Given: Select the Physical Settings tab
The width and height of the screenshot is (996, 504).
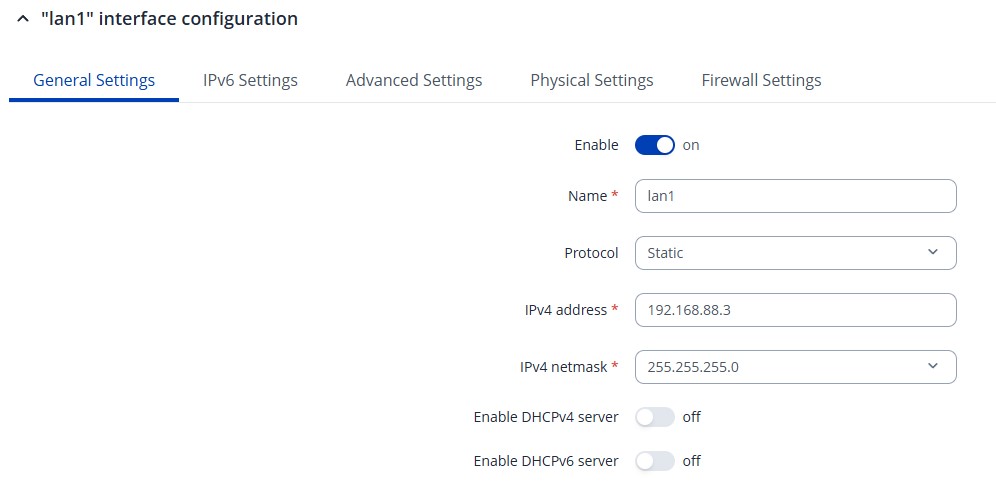Looking at the screenshot, I should 592,80.
